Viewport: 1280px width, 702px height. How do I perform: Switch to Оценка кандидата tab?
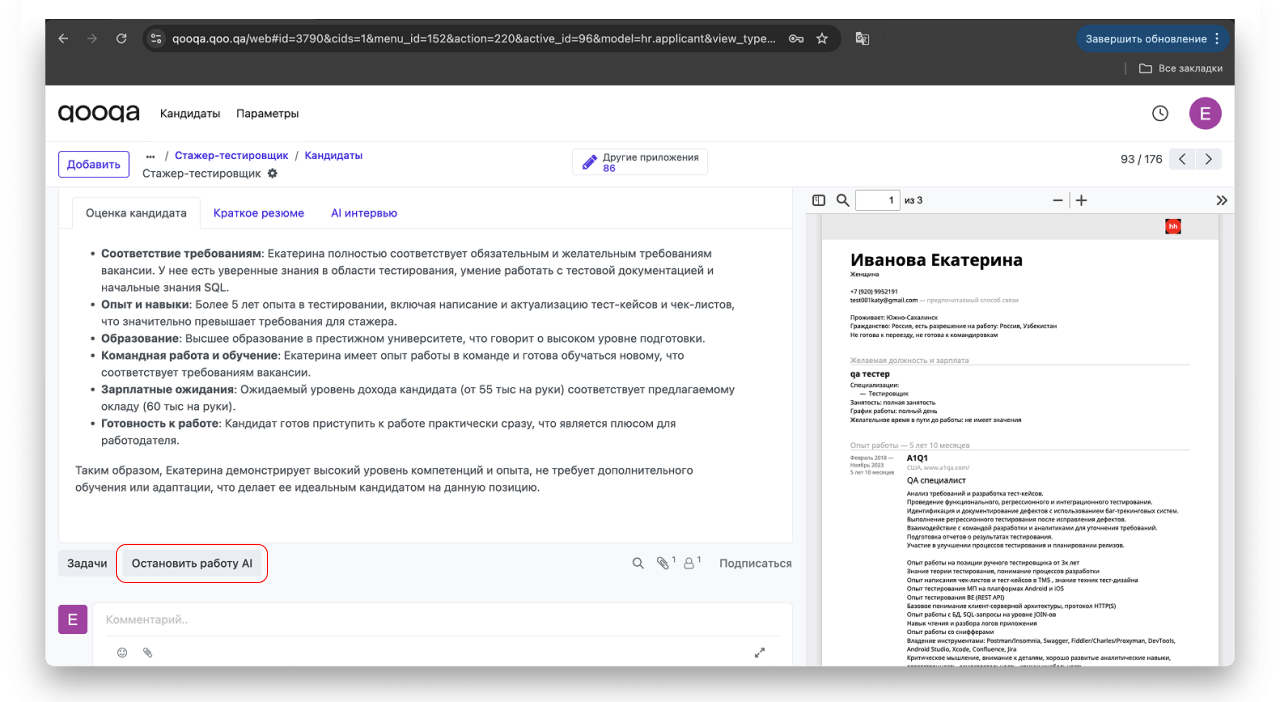(136, 213)
